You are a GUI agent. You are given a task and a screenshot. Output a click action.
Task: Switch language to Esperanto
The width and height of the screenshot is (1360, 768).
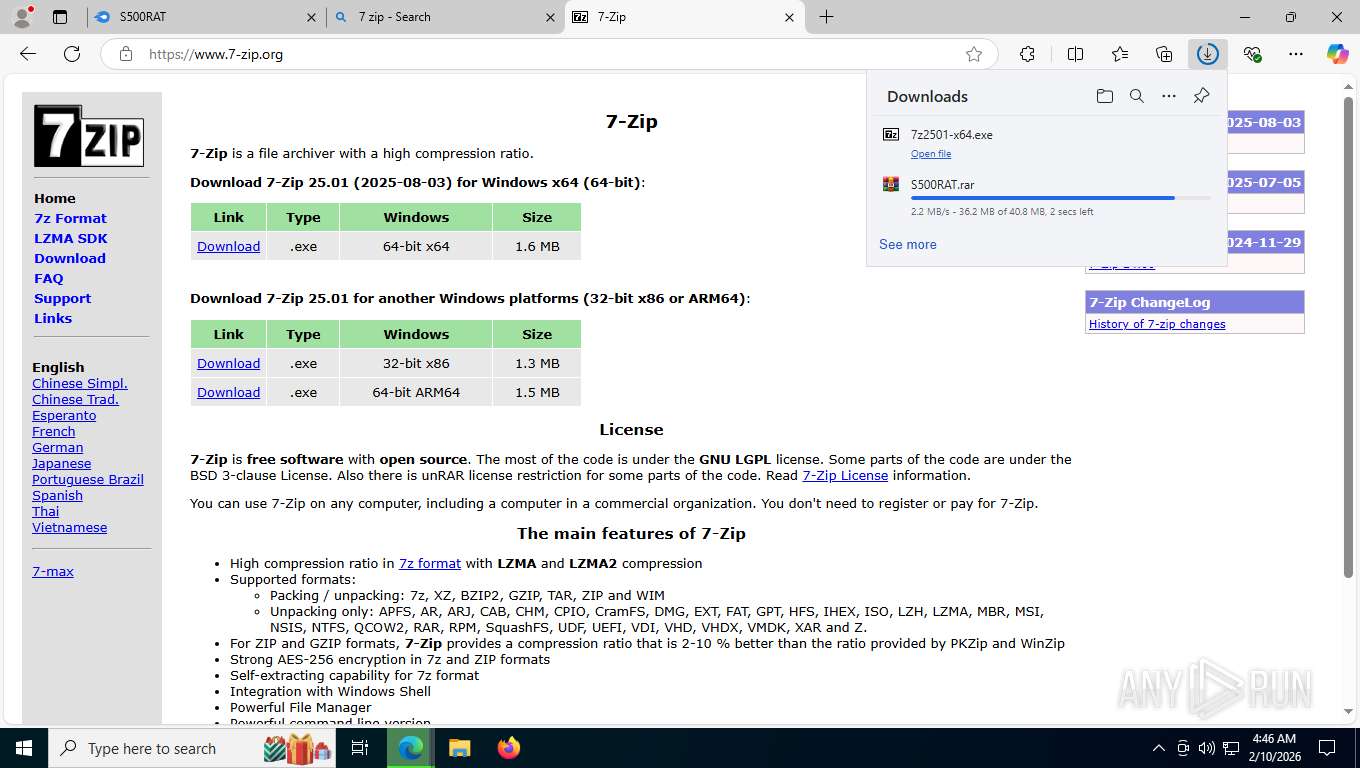(64, 415)
